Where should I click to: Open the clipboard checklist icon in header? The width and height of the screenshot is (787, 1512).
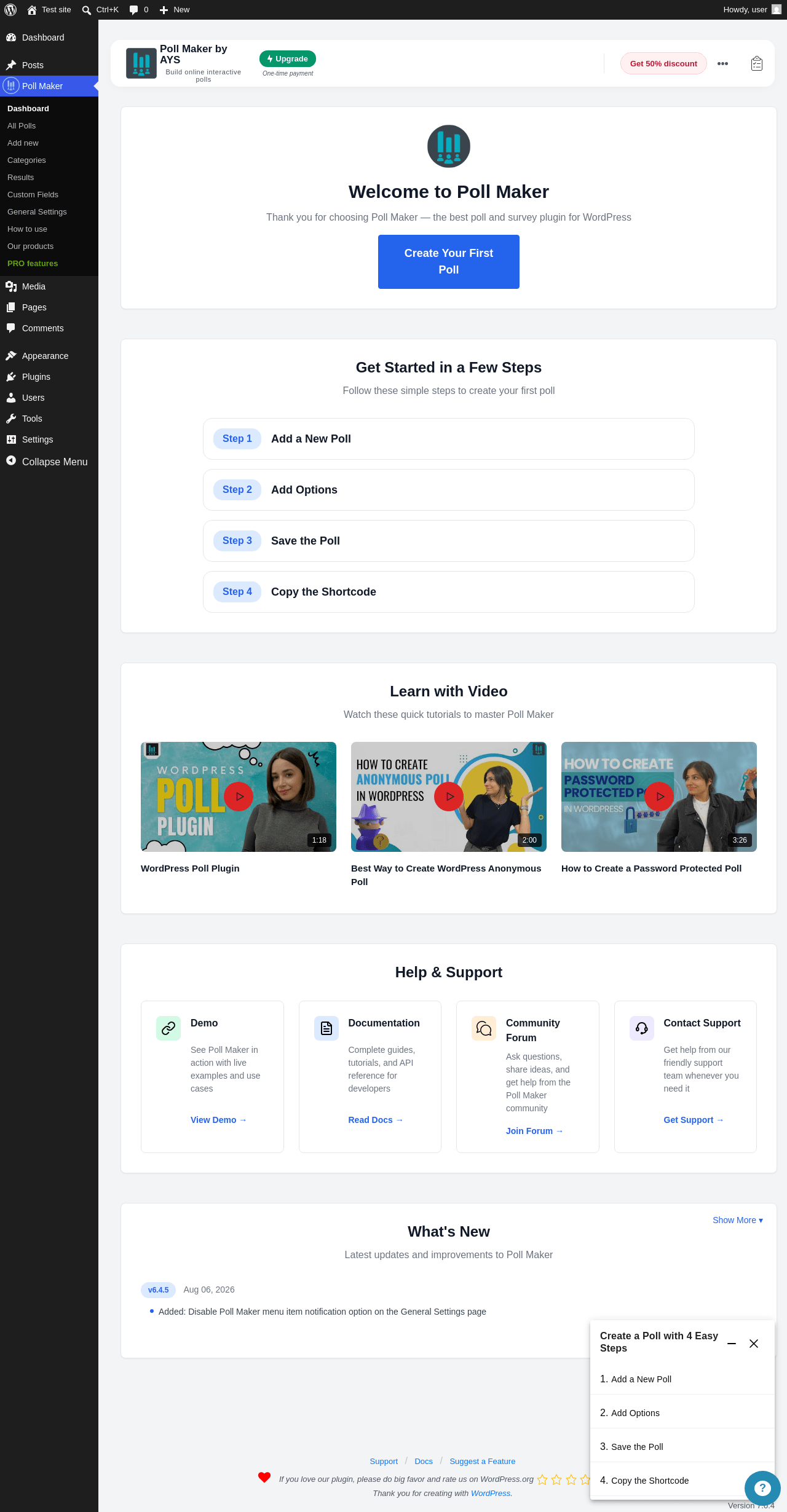[757, 63]
